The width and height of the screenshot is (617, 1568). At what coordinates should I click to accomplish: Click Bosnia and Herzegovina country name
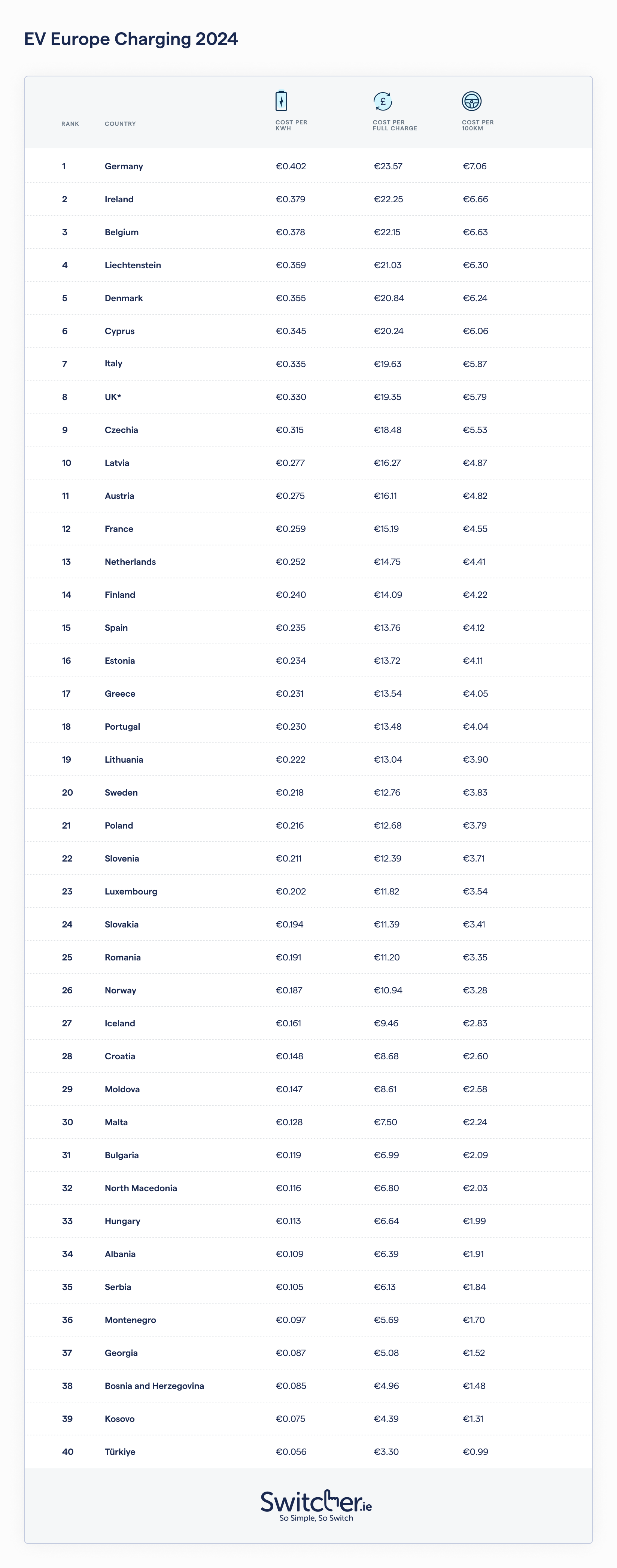pyautogui.click(x=154, y=1386)
